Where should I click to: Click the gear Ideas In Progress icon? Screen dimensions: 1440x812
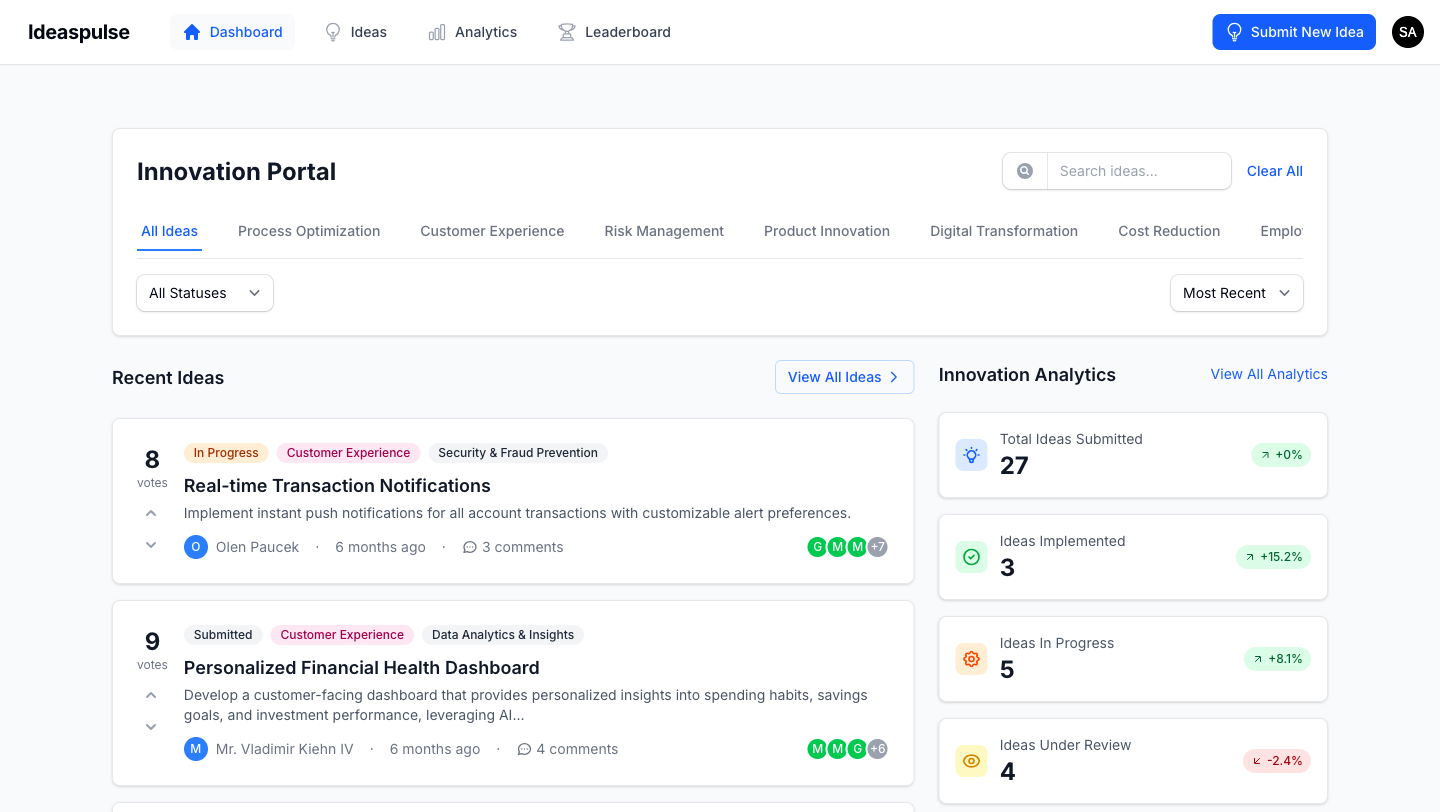pos(971,659)
